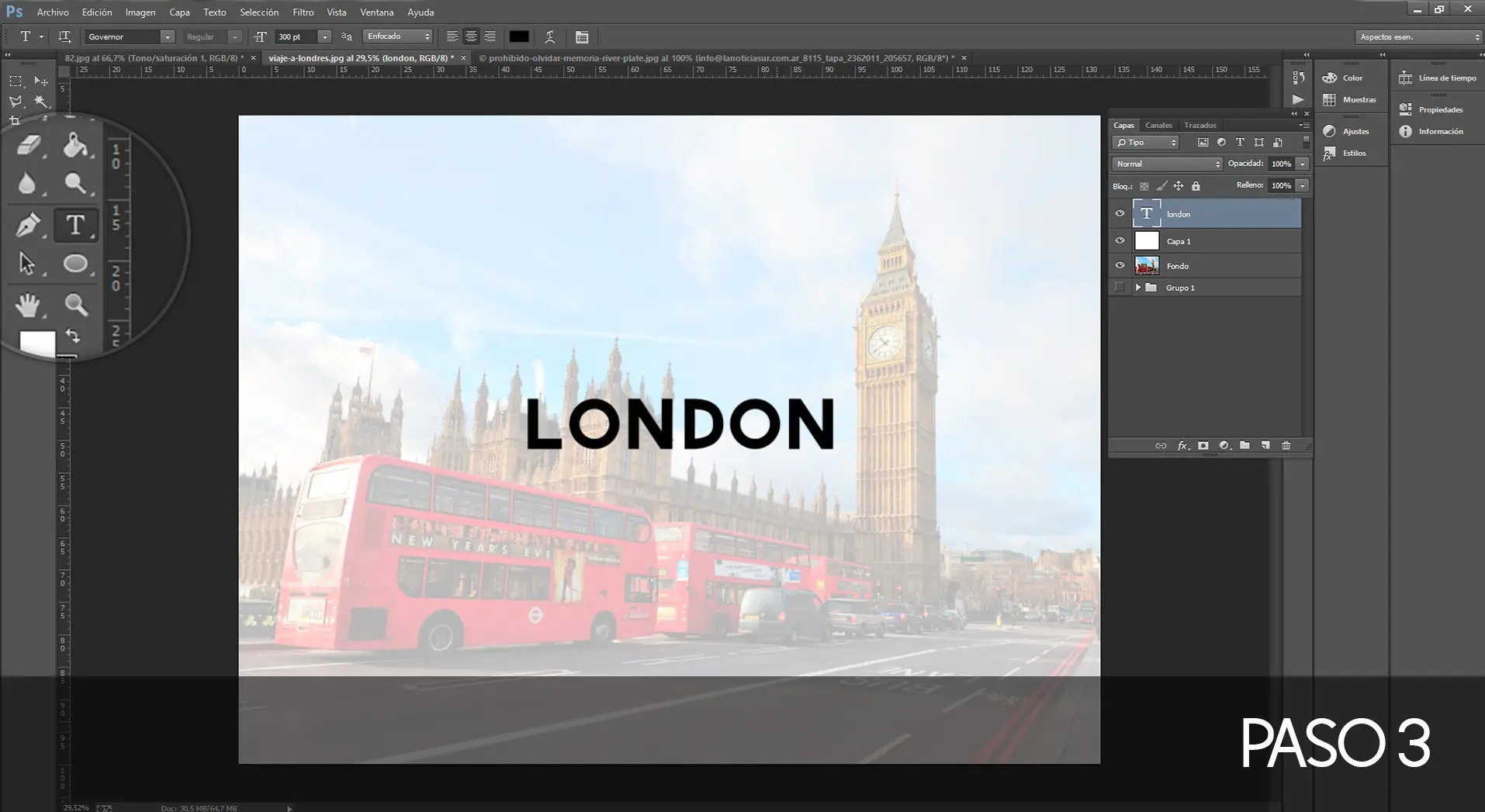This screenshot has height=812, width=1485.
Task: Filter layers by smart objects
Action: pyautogui.click(x=1278, y=143)
